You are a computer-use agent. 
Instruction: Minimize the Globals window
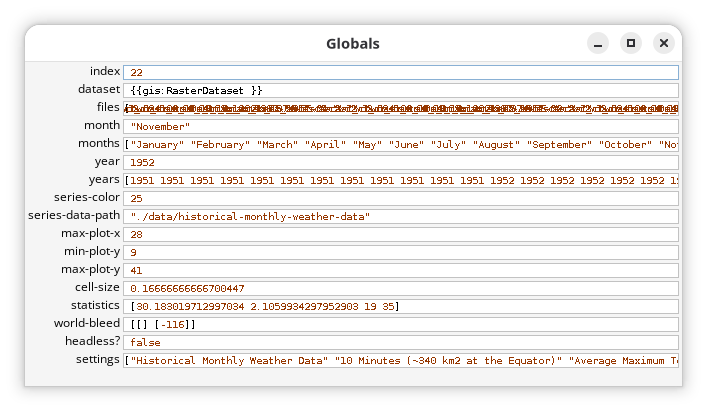[x=597, y=44]
